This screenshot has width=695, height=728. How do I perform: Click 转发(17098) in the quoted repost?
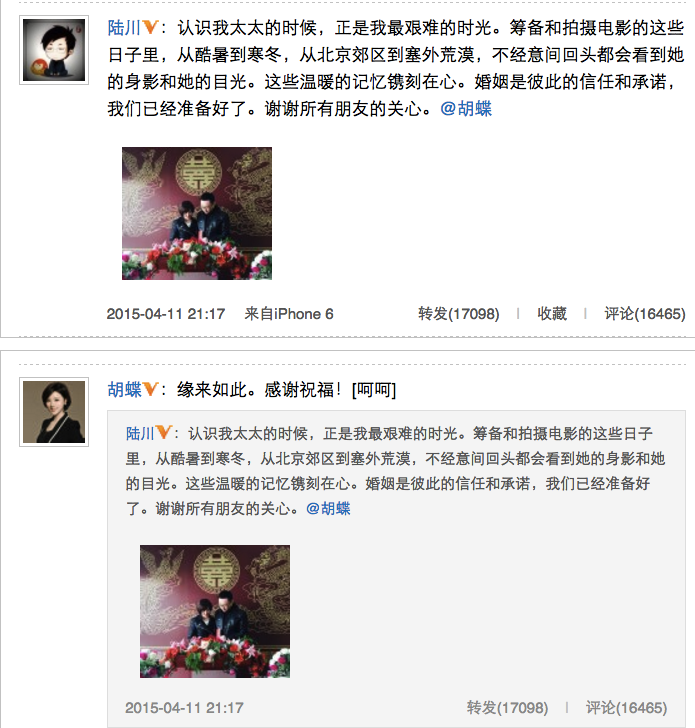click(x=507, y=708)
